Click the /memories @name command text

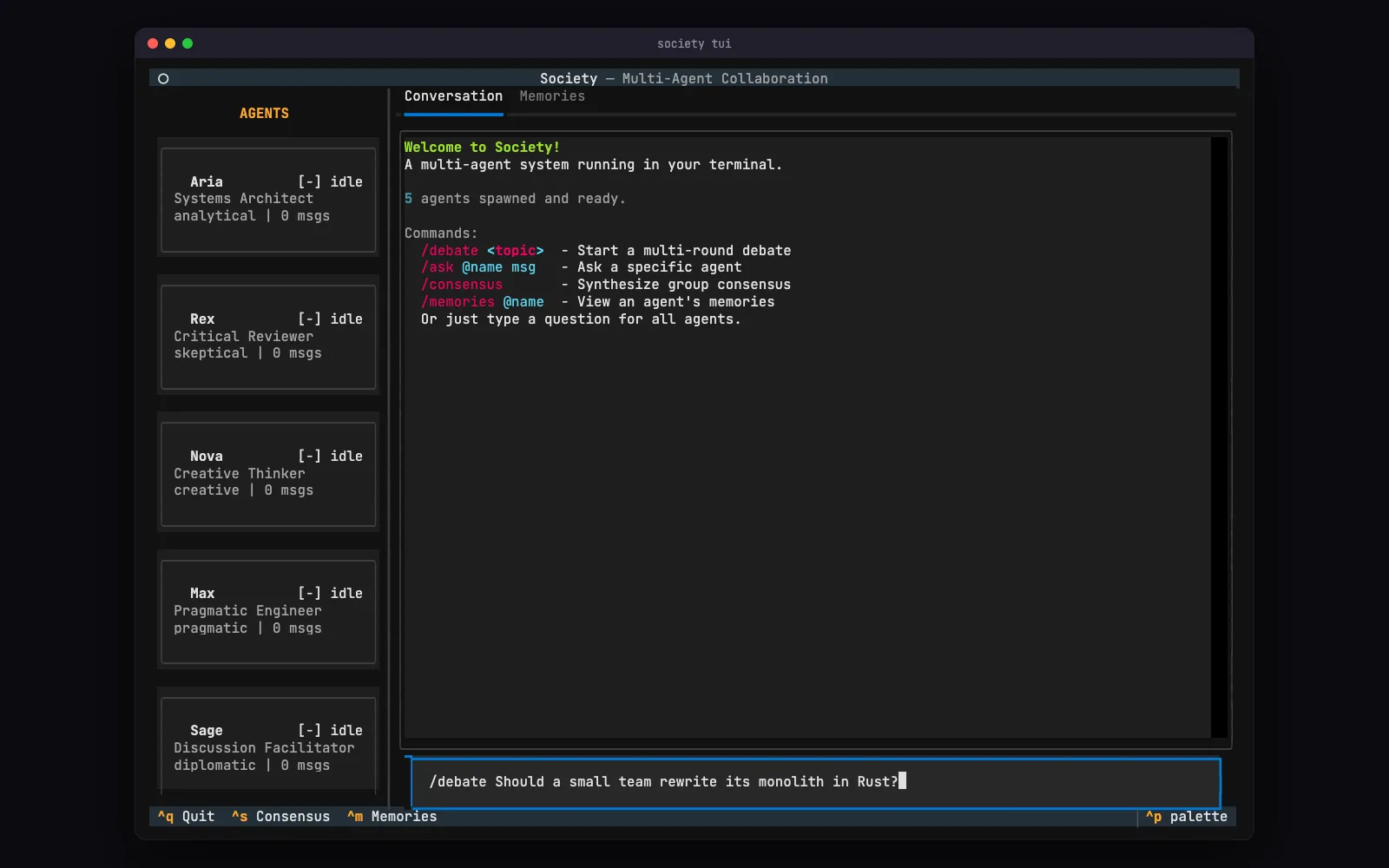483,302
